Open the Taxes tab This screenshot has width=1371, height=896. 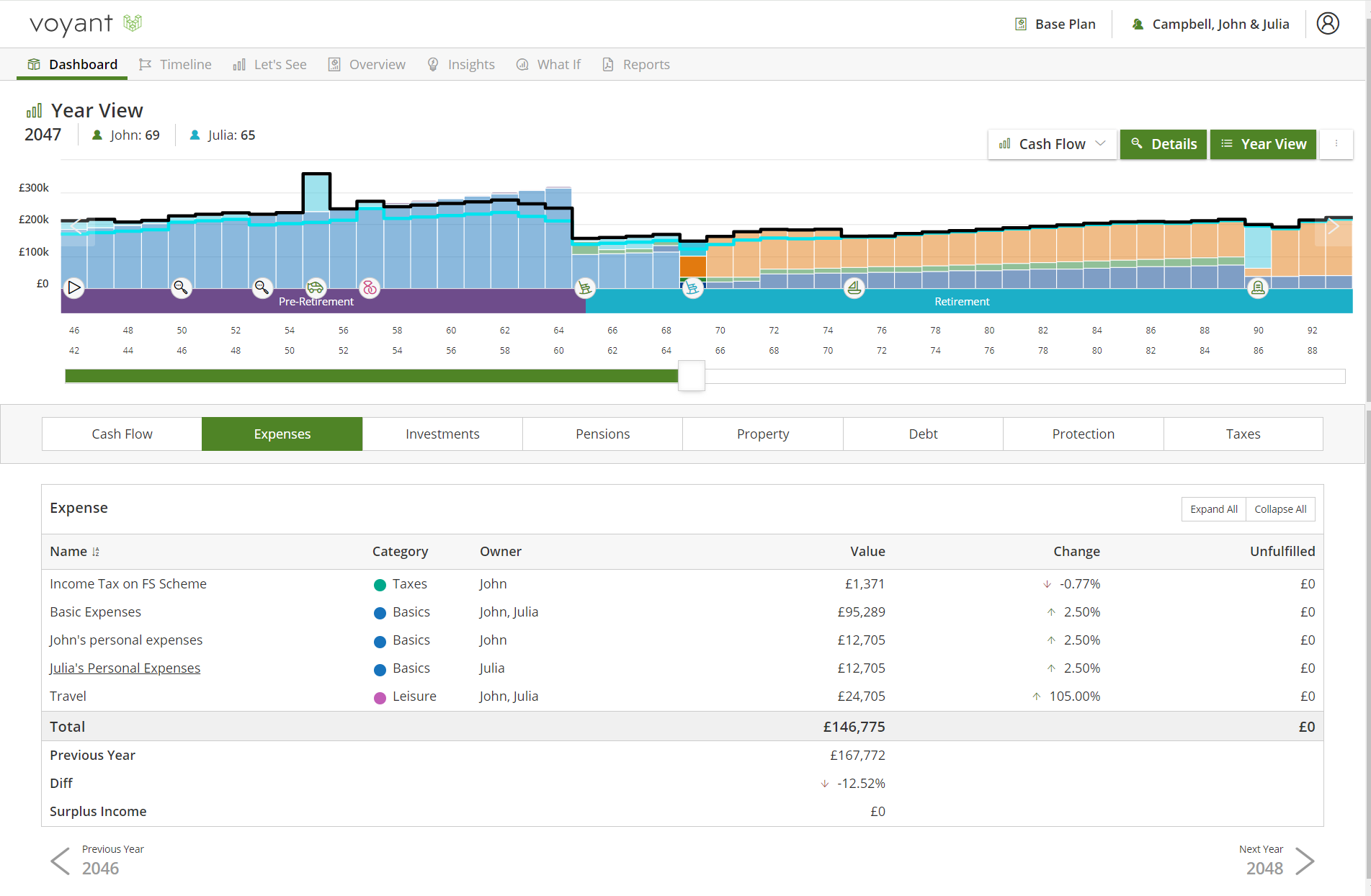(x=1243, y=434)
